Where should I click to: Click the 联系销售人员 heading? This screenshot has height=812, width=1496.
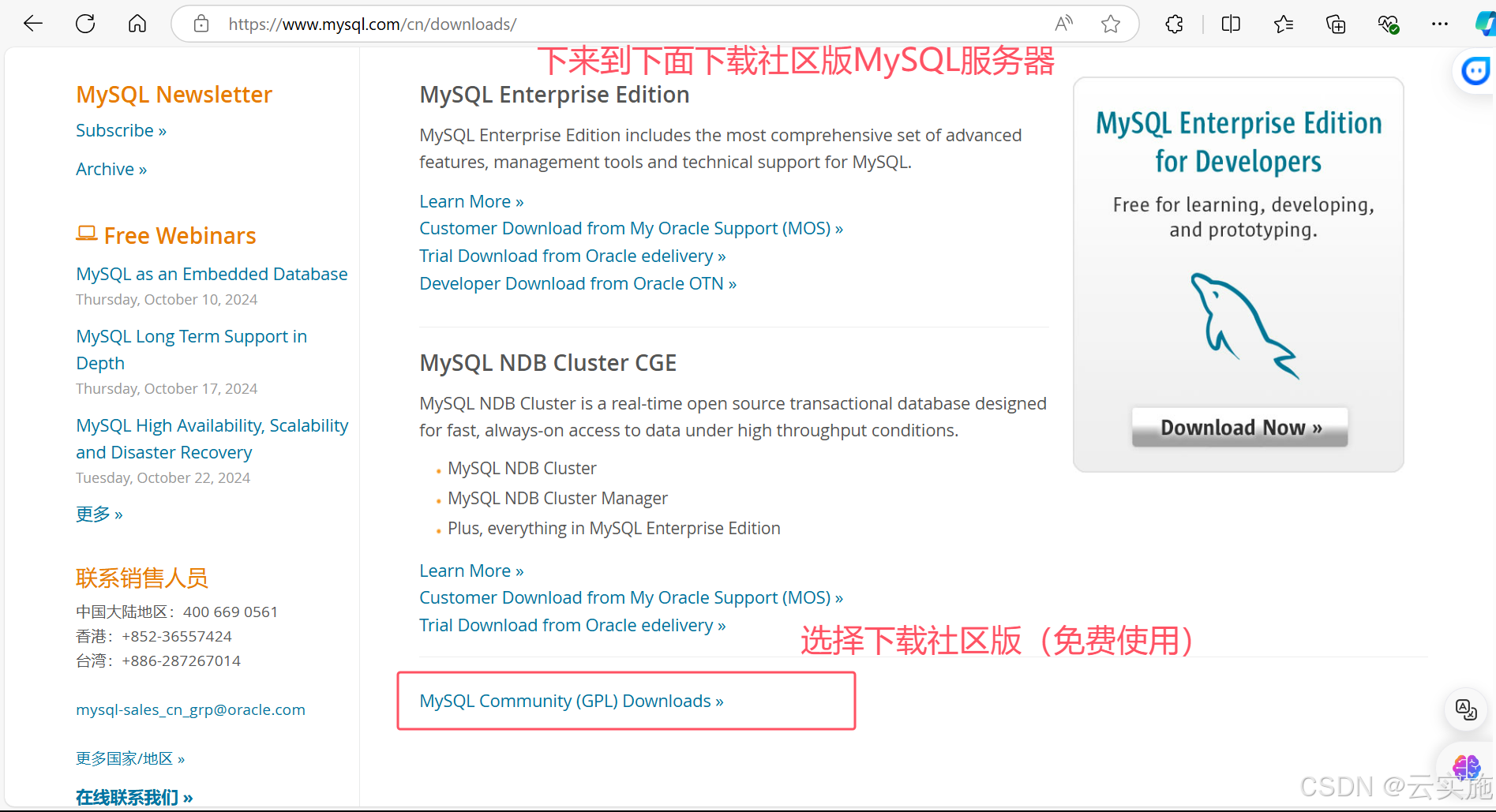click(x=142, y=578)
